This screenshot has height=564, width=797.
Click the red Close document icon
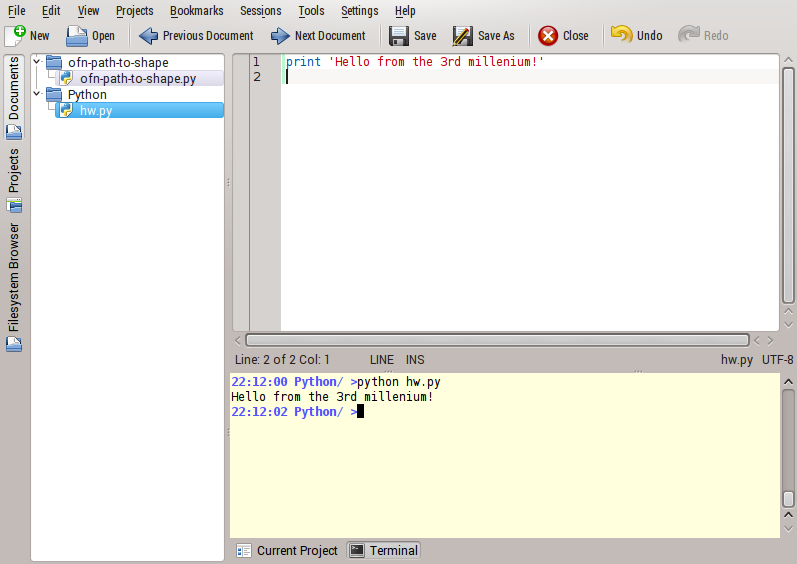click(548, 36)
